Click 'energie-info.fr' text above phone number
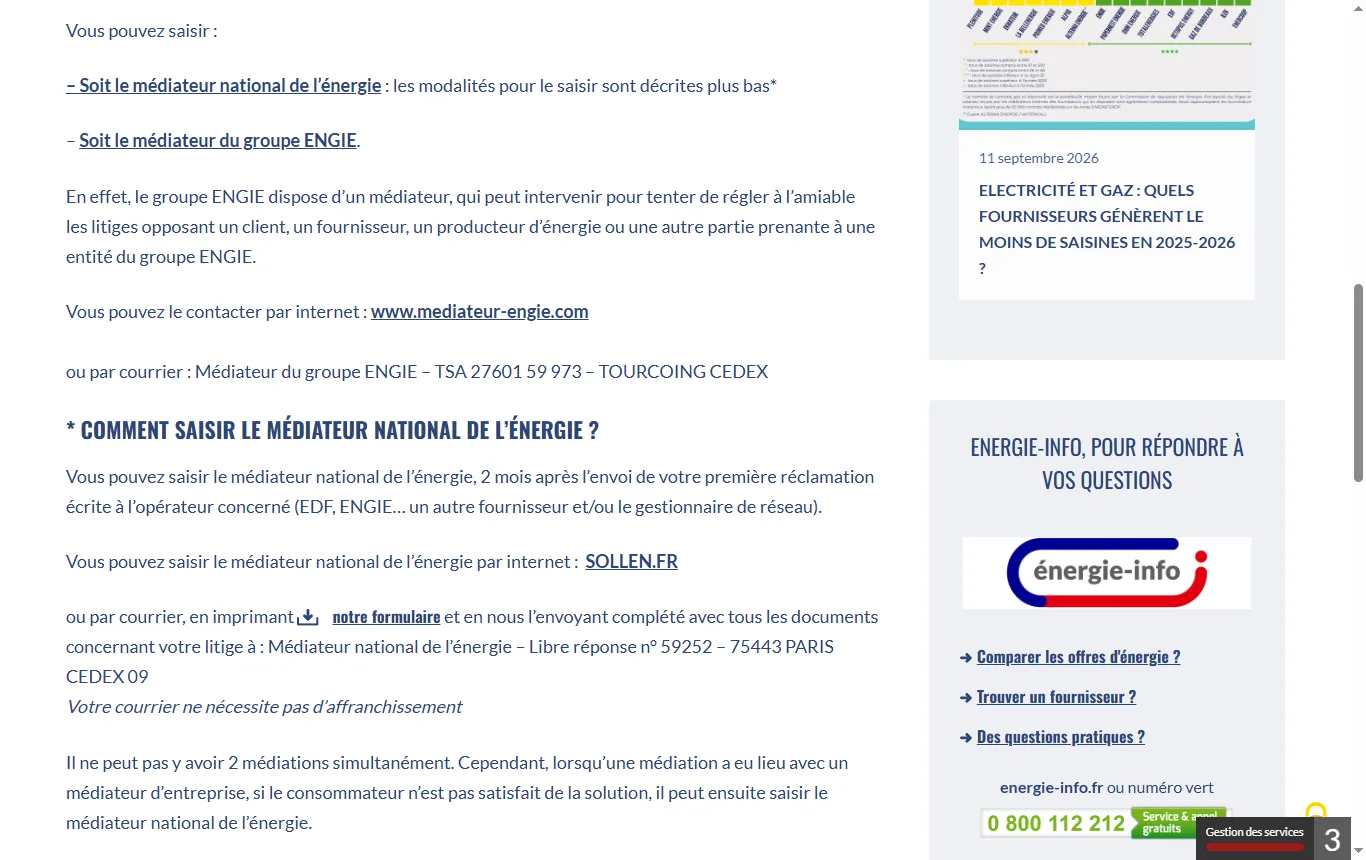 point(1051,788)
